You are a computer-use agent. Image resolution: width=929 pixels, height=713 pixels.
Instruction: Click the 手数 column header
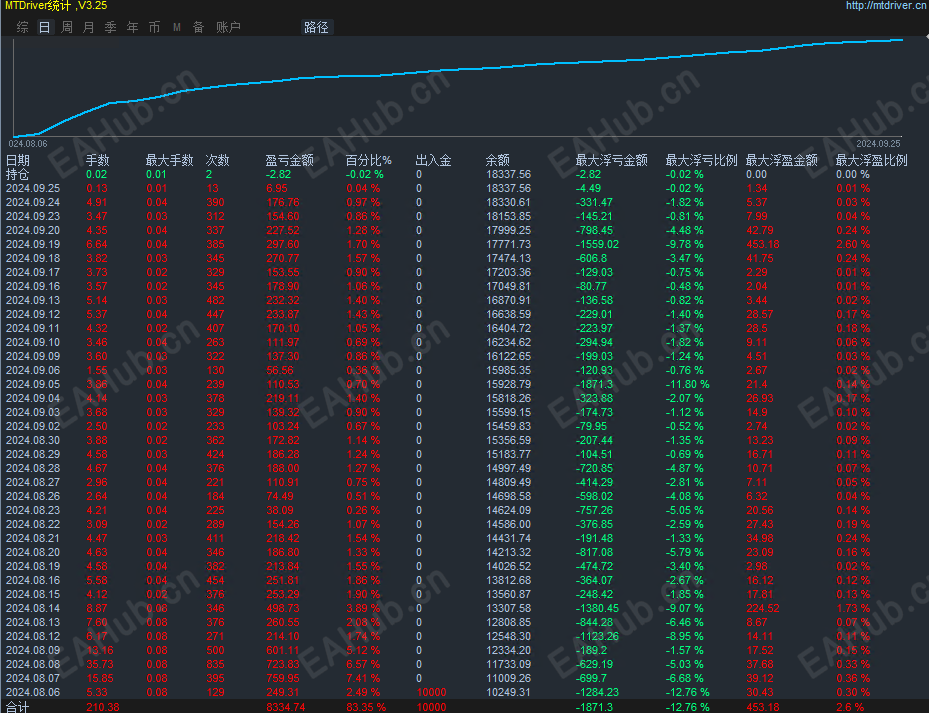coord(98,160)
